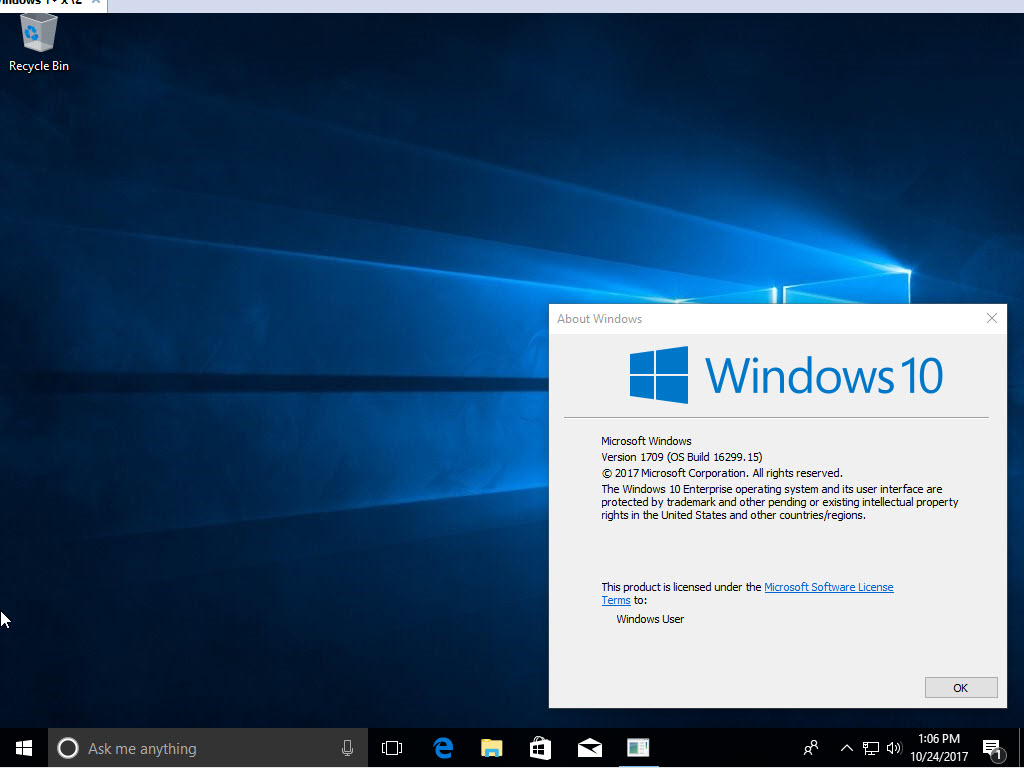Open the Mail app from taskbar

(590, 748)
